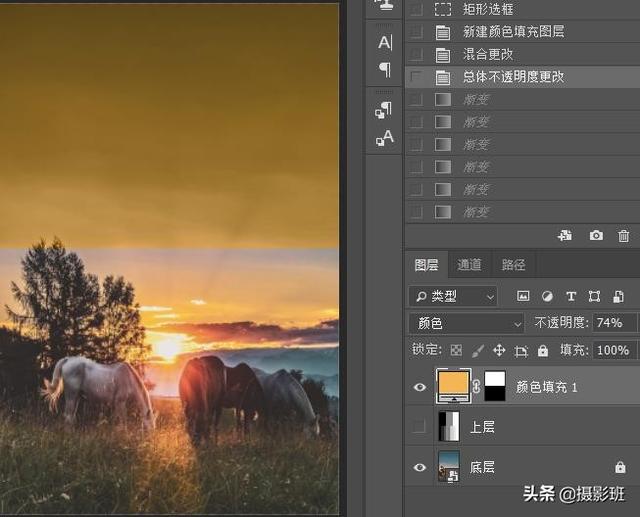The height and width of the screenshot is (517, 640).
Task: Switch to the 路径 tab
Action: pos(513,265)
